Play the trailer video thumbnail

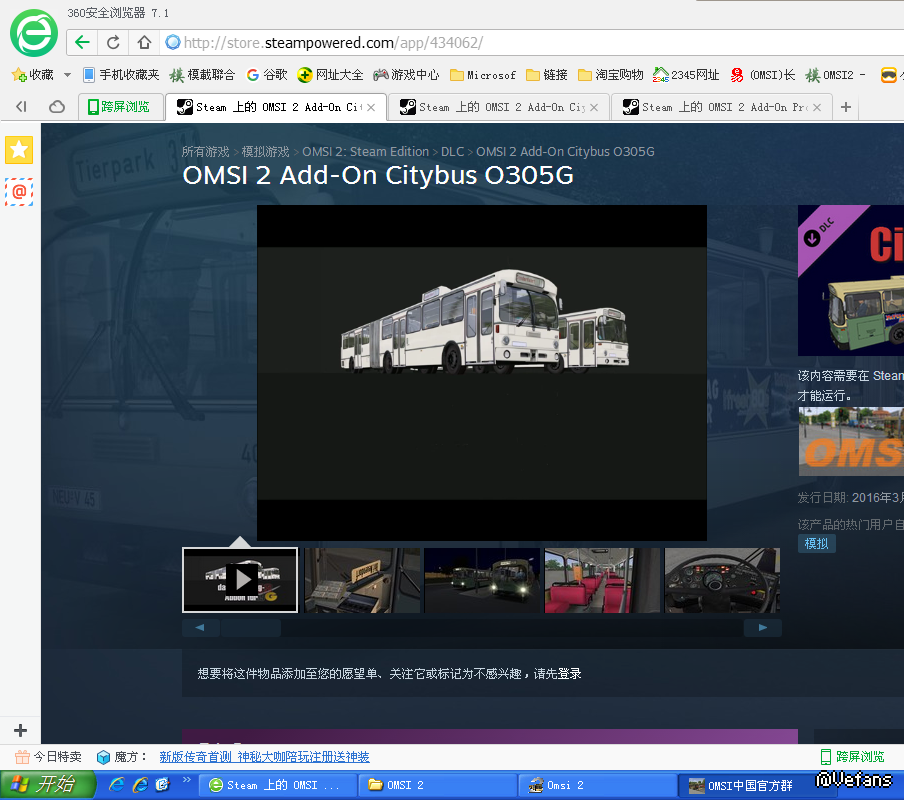[x=240, y=580]
